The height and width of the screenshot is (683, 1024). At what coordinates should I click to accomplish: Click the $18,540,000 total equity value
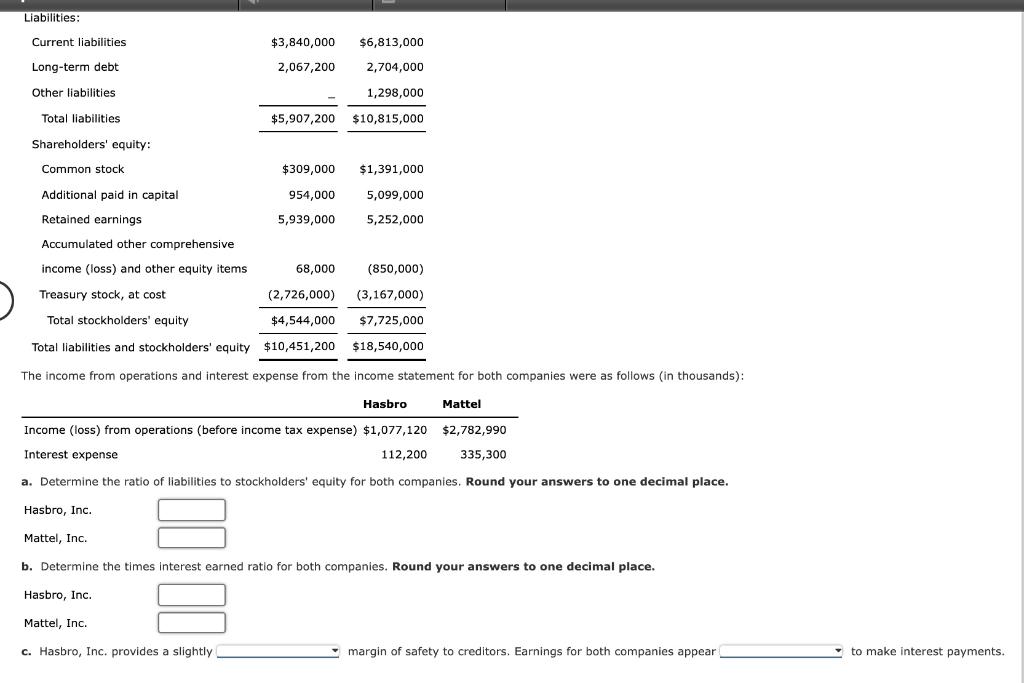coord(387,346)
